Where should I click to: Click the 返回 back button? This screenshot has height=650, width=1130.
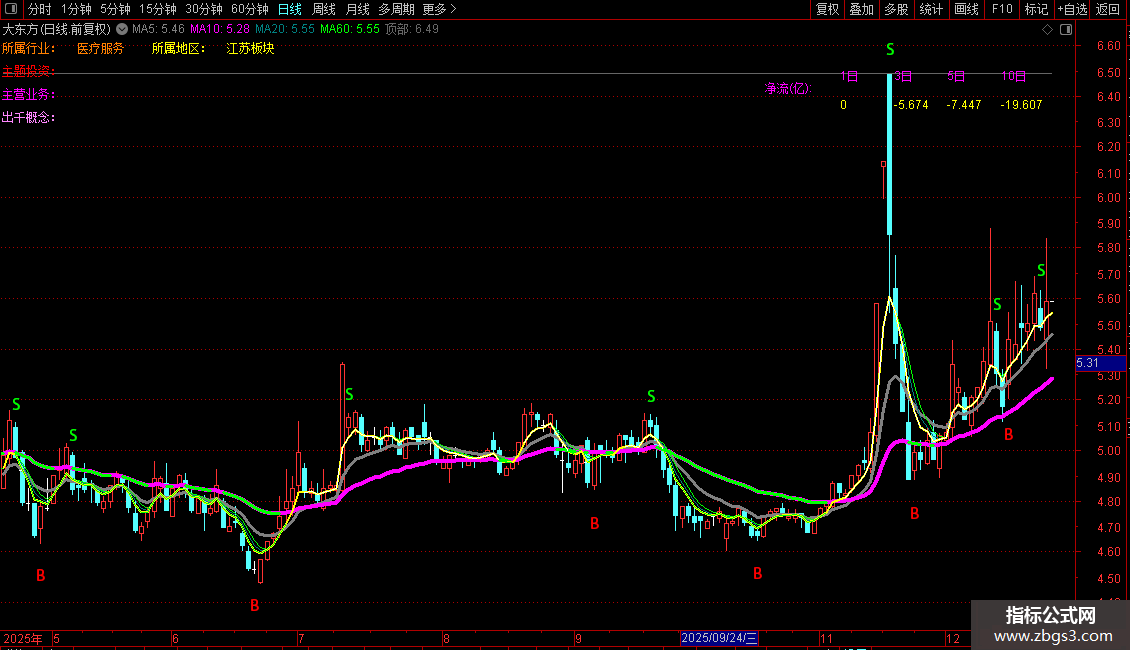click(x=1108, y=9)
